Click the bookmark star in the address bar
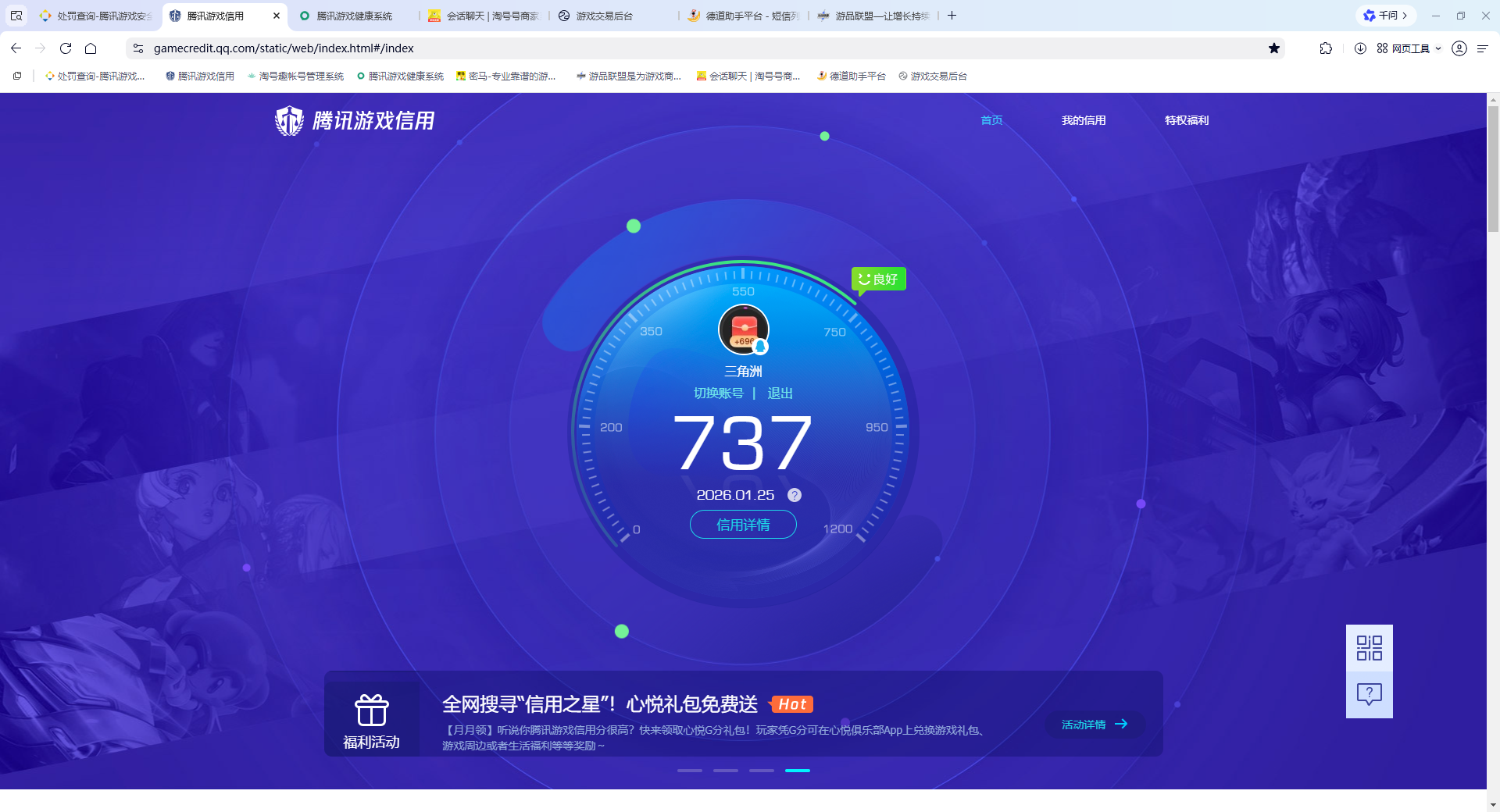This screenshot has height=812, width=1500. (x=1275, y=48)
